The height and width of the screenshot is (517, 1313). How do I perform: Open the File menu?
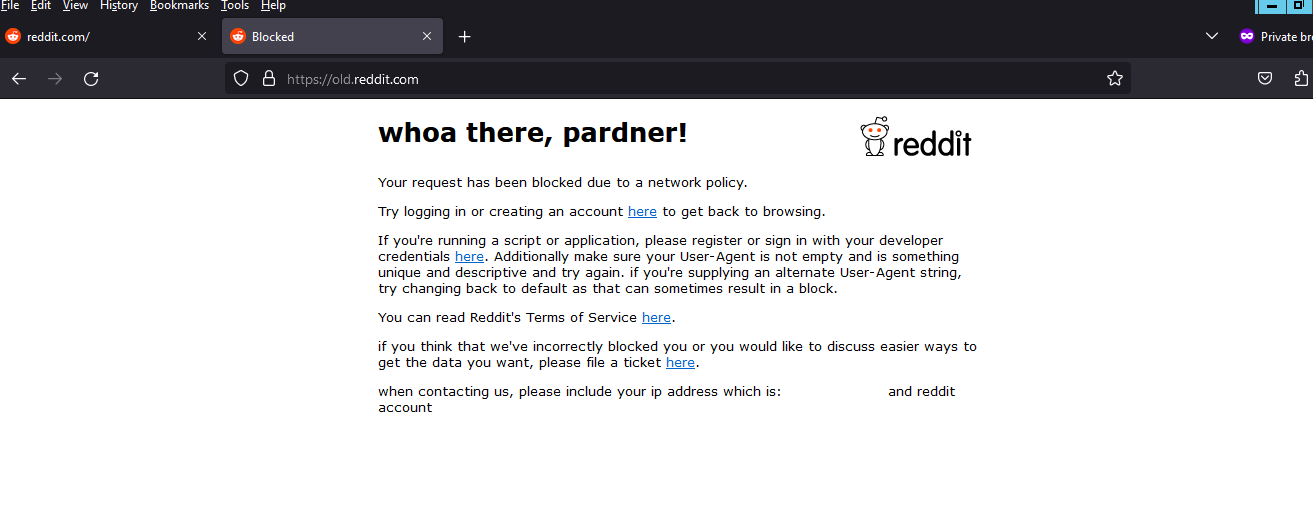pos(10,5)
